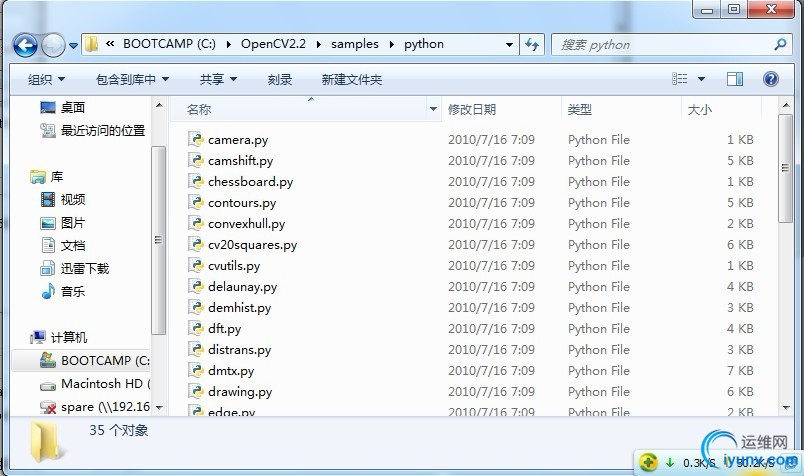
Task: Select samples in the address path
Action: [355, 44]
